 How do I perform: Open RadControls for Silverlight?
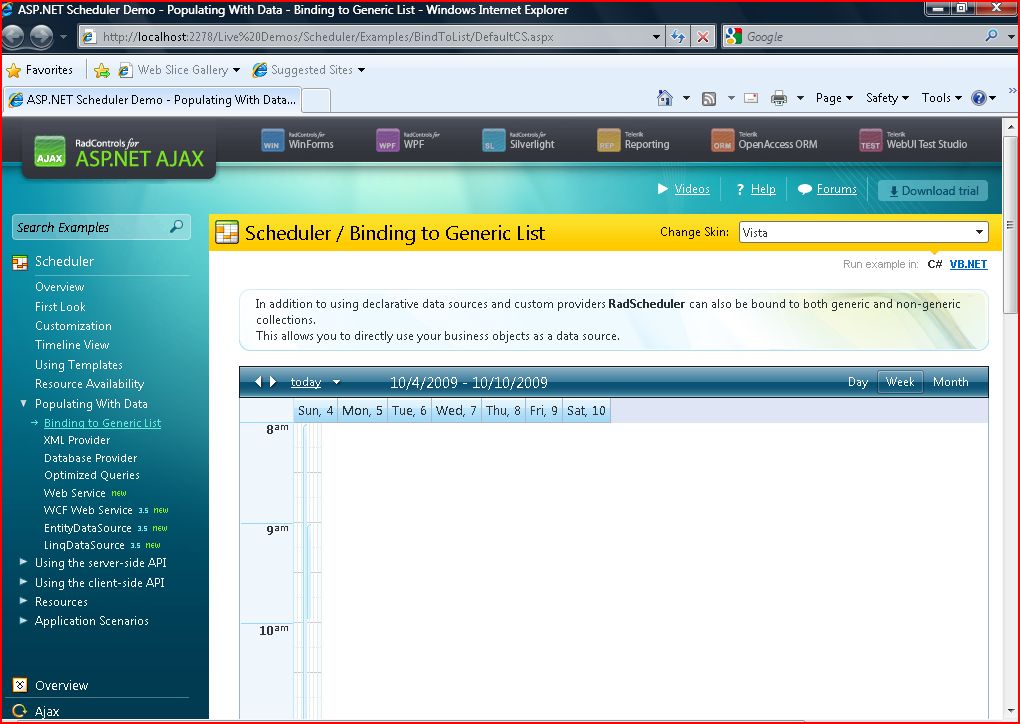[x=518, y=140]
